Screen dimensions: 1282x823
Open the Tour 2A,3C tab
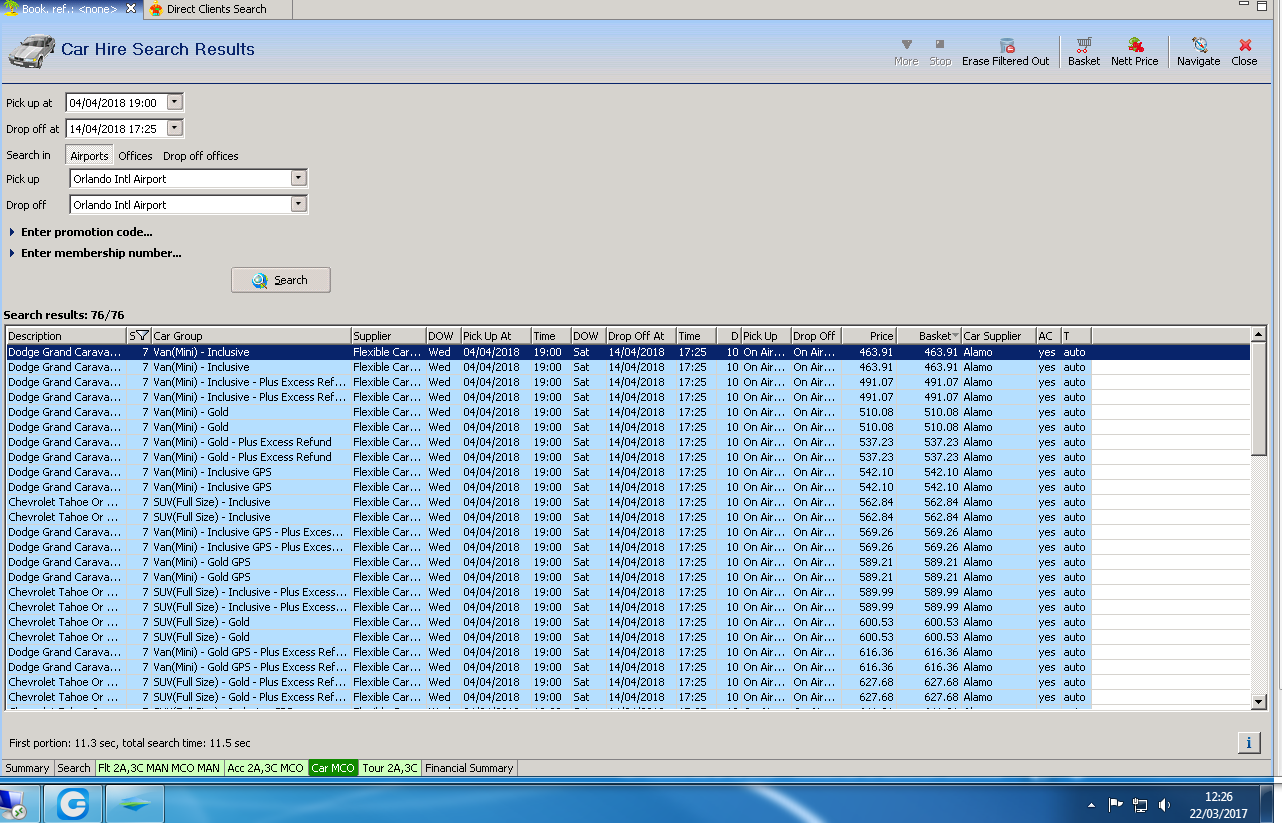(x=390, y=768)
